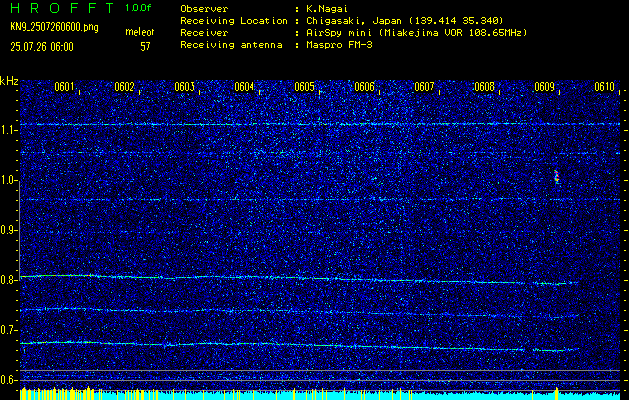Click the meteor count value 57
629x400 pixels.
[145, 47]
